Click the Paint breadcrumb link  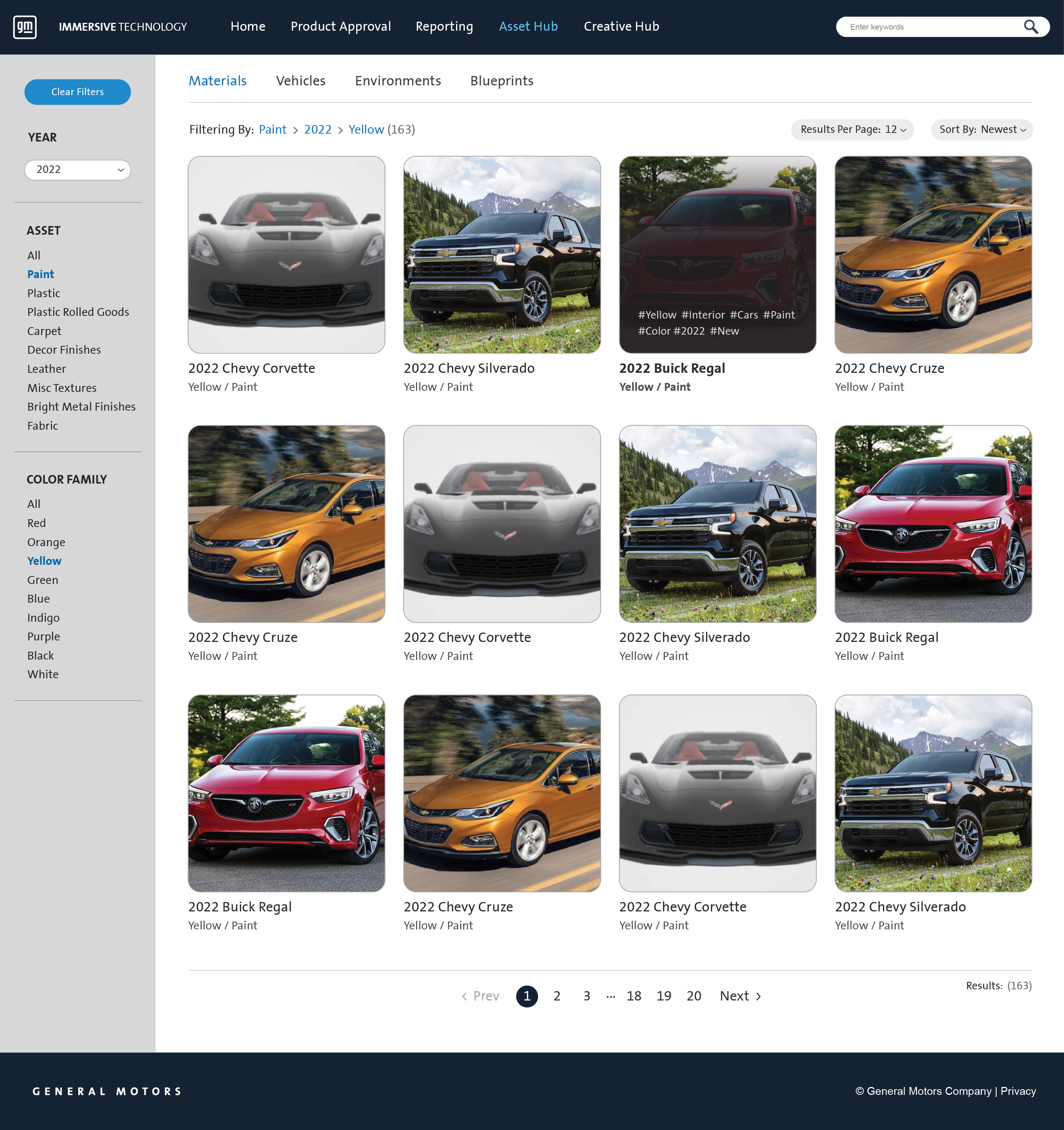pyautogui.click(x=273, y=130)
